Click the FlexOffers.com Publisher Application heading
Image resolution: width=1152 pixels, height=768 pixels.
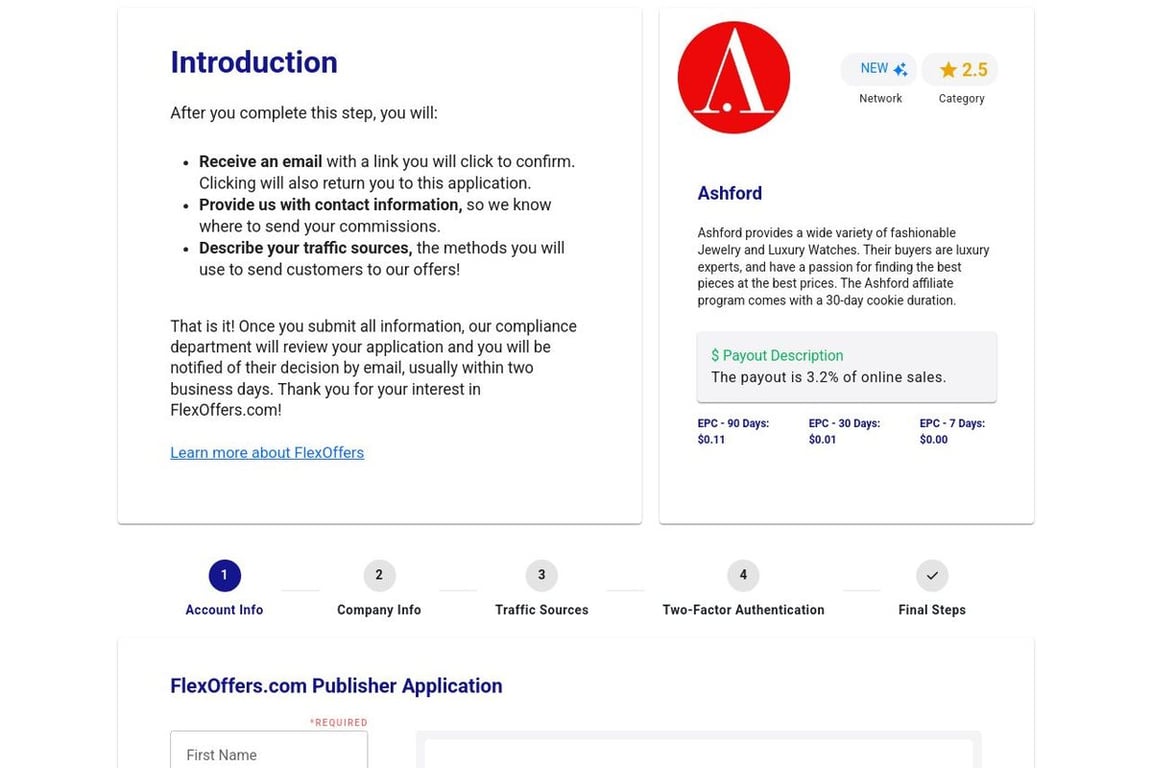pyautogui.click(x=336, y=686)
